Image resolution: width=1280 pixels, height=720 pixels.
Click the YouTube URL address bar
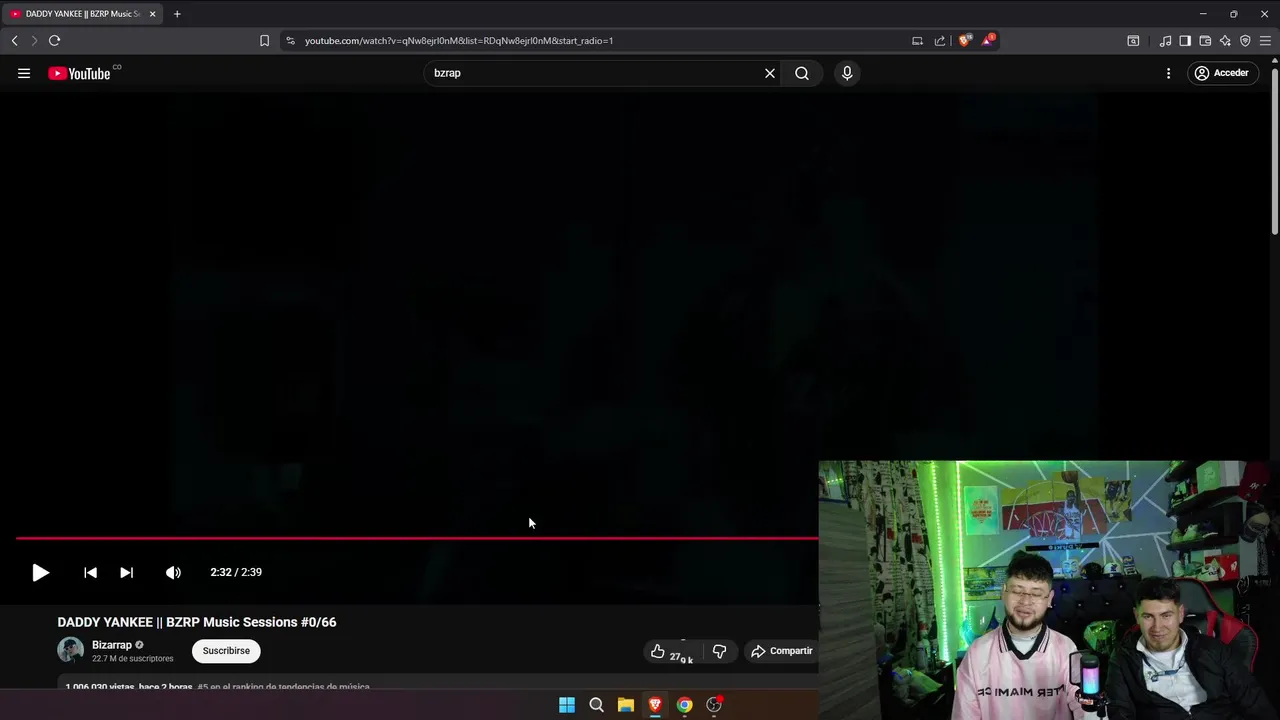coord(600,41)
